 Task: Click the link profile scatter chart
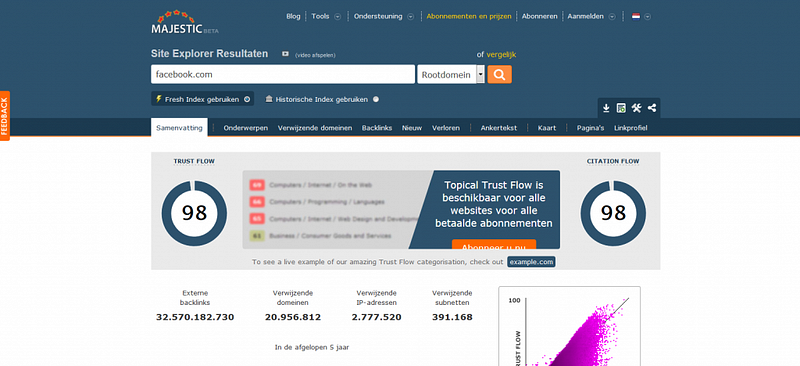(569, 326)
